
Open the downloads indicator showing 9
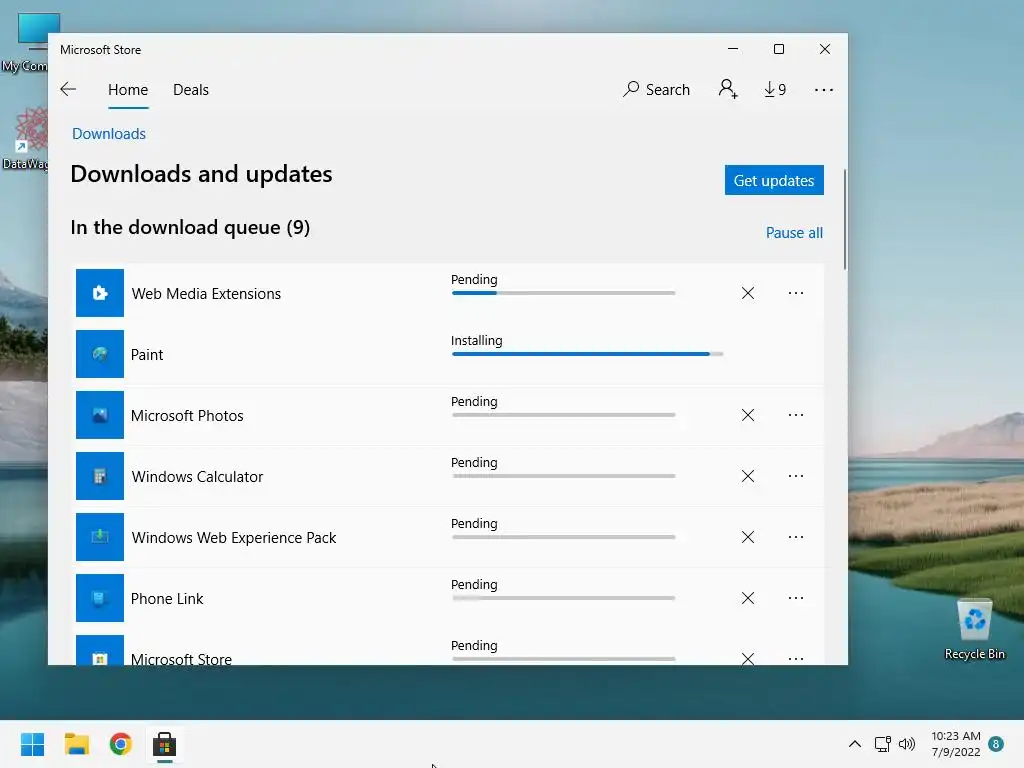click(x=775, y=89)
